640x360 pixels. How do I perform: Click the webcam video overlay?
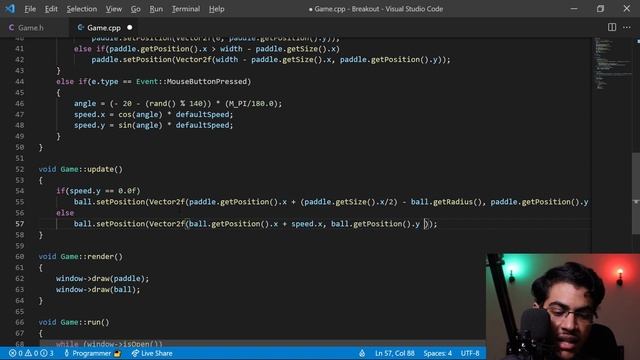point(563,307)
